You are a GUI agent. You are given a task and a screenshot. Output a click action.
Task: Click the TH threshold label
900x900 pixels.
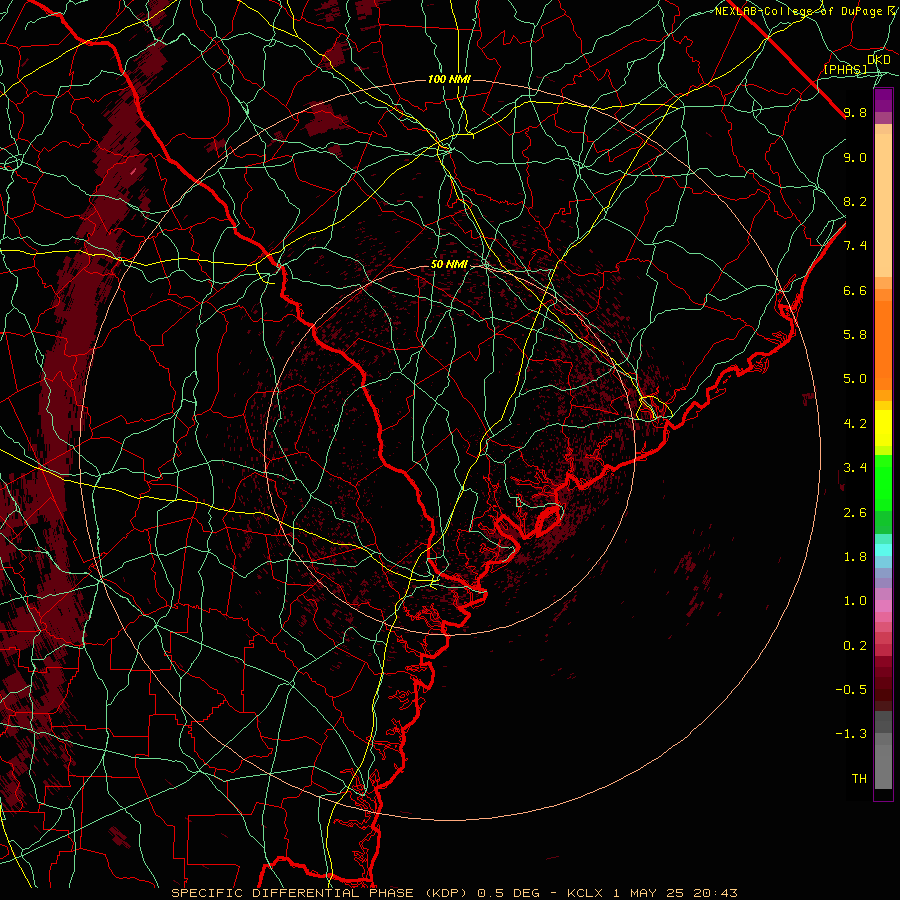pyautogui.click(x=859, y=779)
